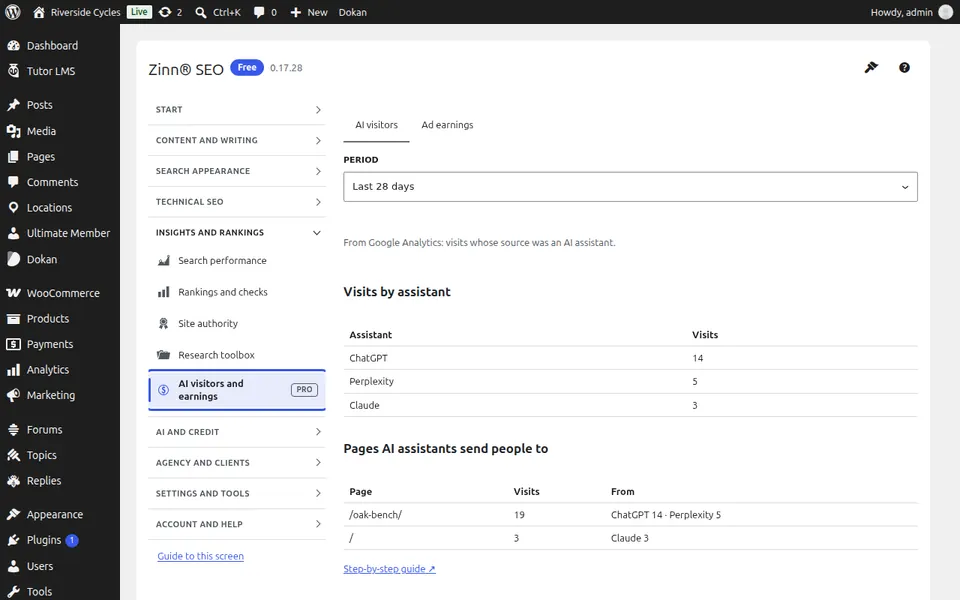
Task: Click the Dokan admin bar item
Action: pos(353,12)
